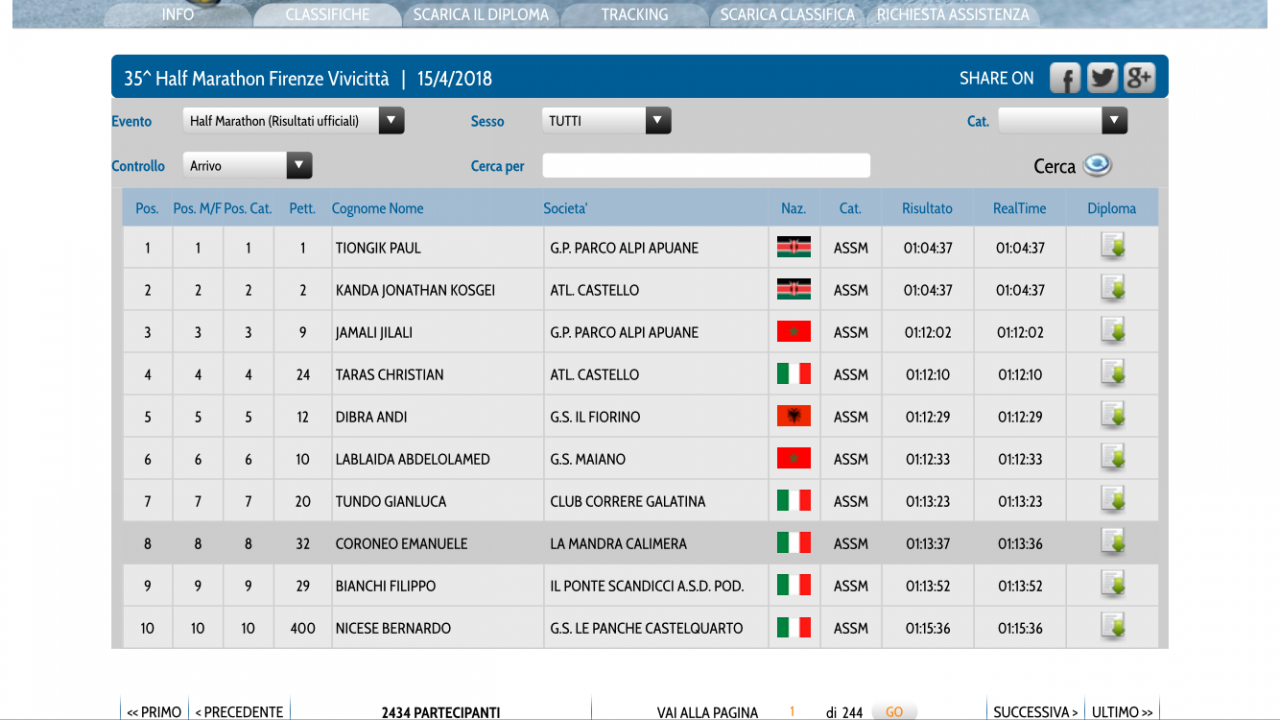Click the GO page button
1280x720 pixels.
point(894,712)
